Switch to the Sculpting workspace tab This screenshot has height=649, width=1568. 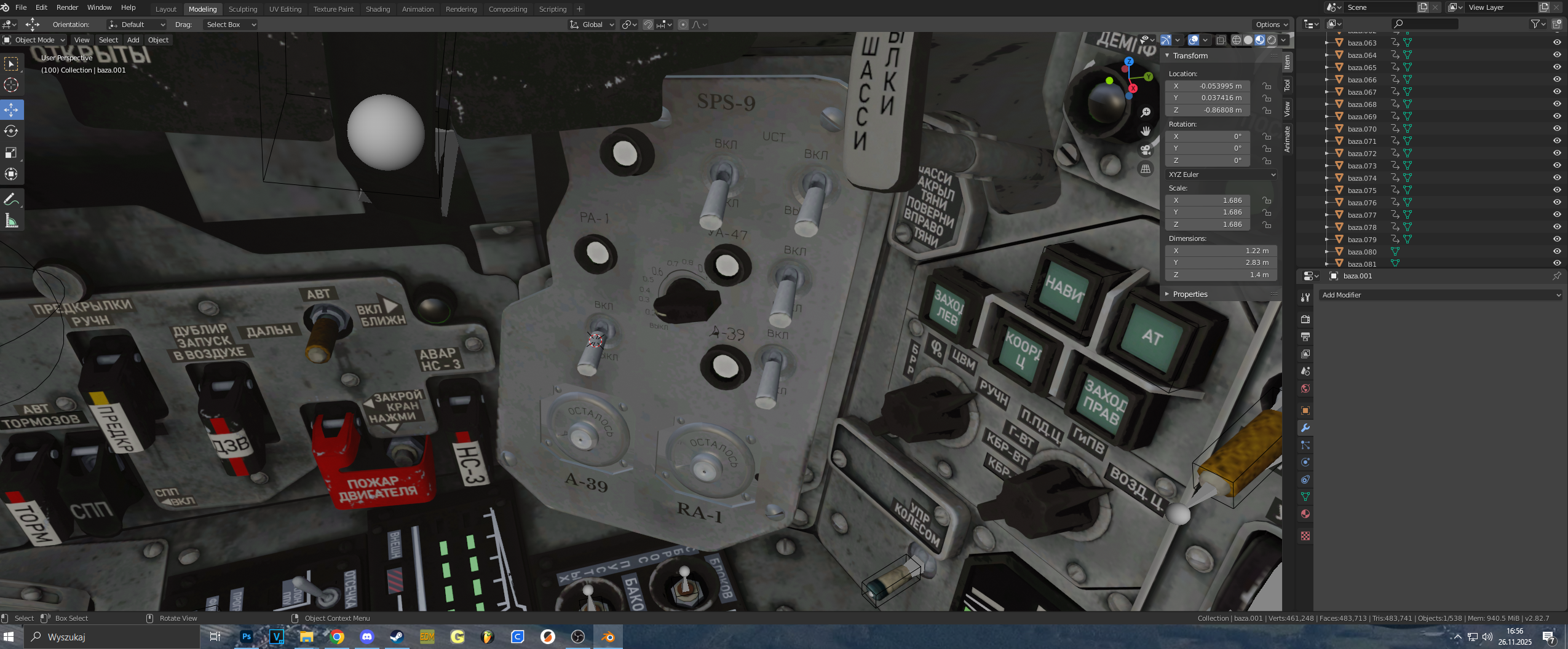(x=243, y=9)
